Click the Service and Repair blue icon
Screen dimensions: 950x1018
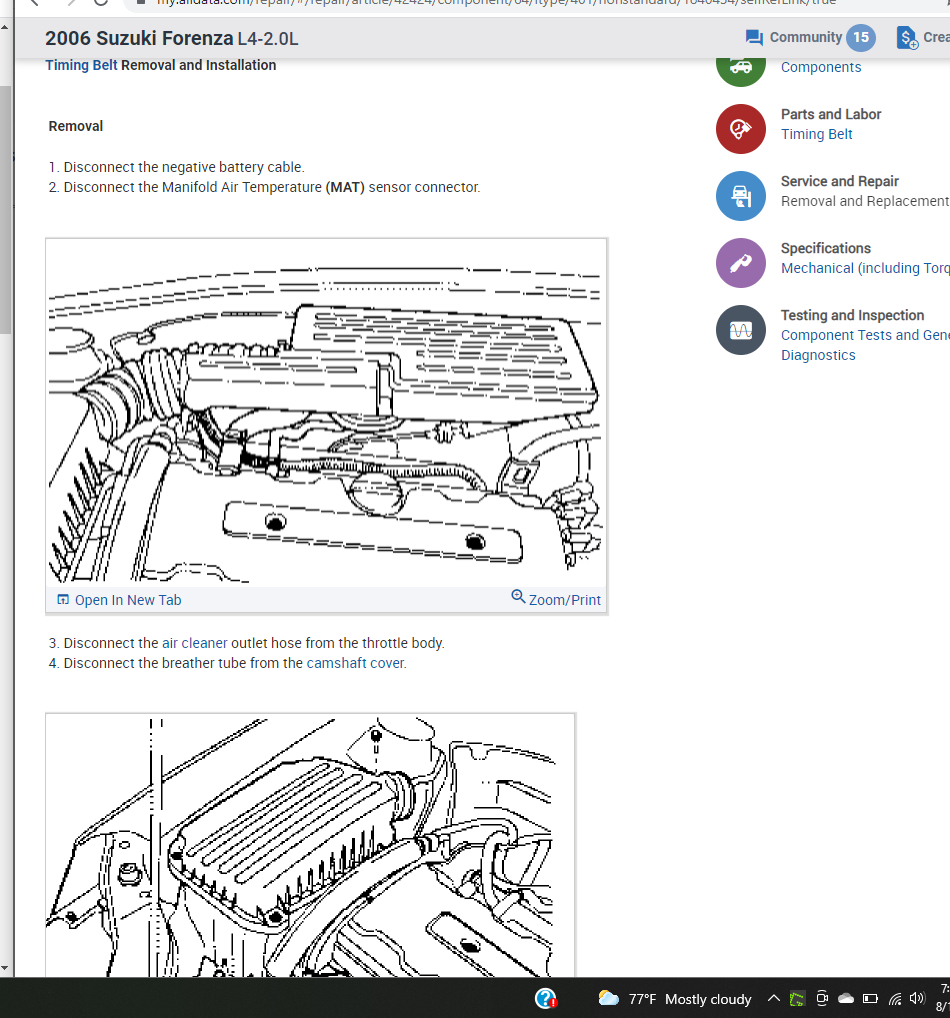pos(741,195)
